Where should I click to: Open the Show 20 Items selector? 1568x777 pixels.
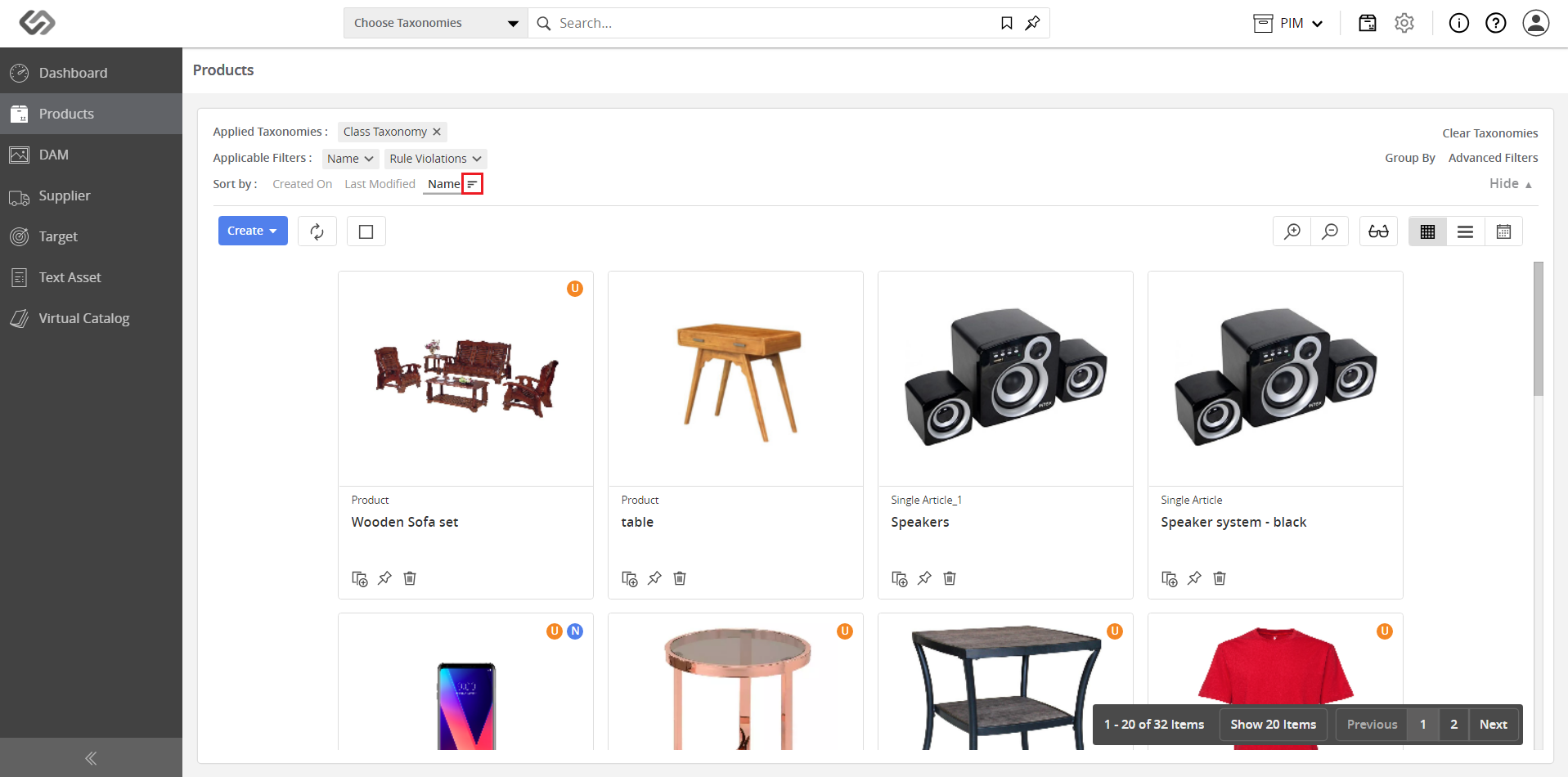click(1273, 725)
